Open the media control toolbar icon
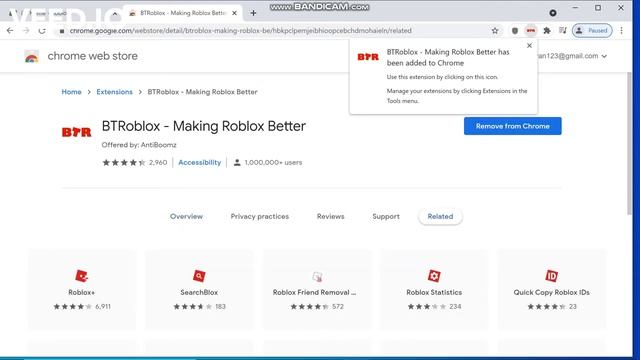Image resolution: width=640 pixels, height=360 pixels. pyautogui.click(x=563, y=30)
